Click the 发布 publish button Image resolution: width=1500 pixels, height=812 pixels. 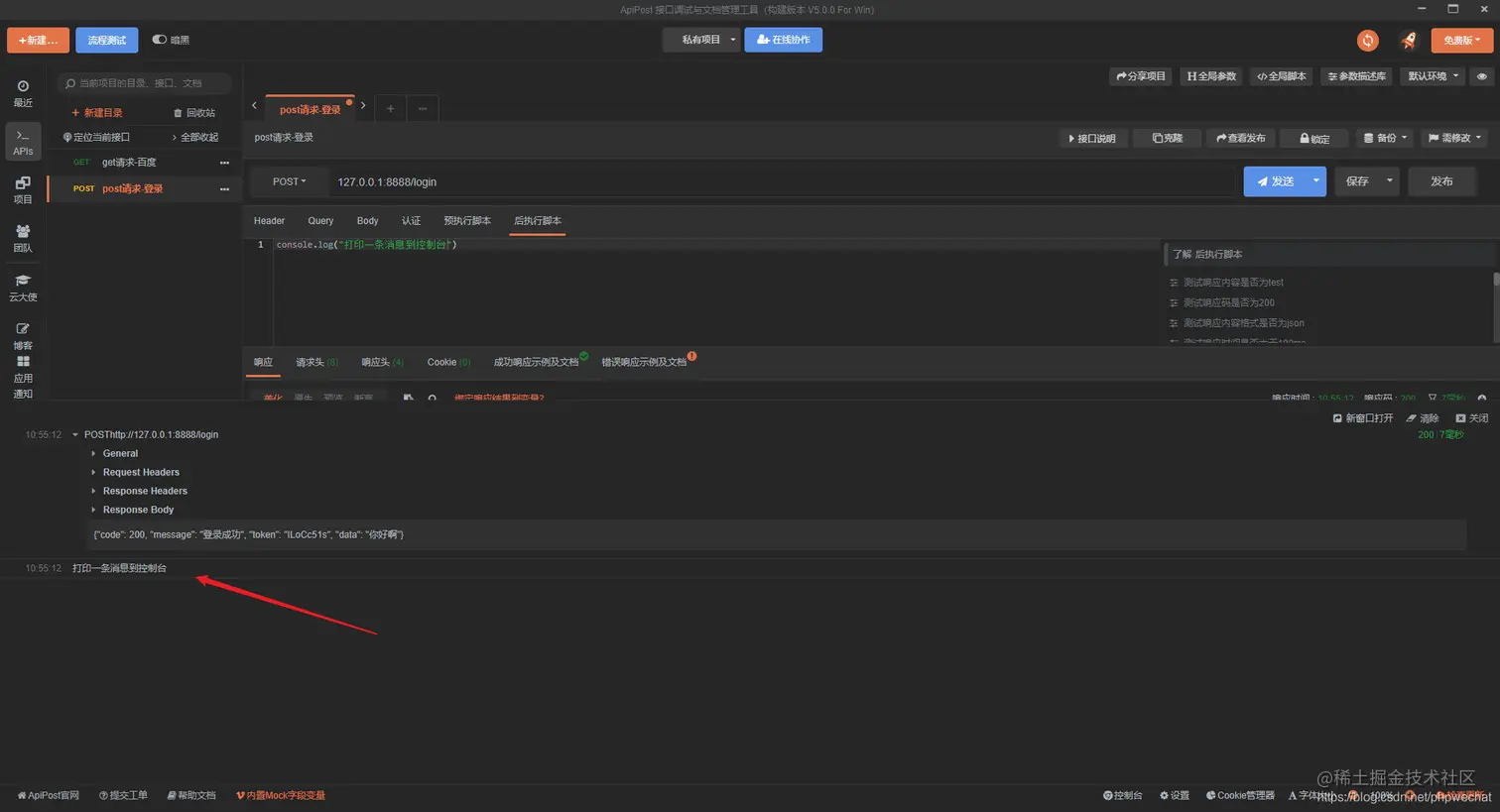coord(1441,181)
